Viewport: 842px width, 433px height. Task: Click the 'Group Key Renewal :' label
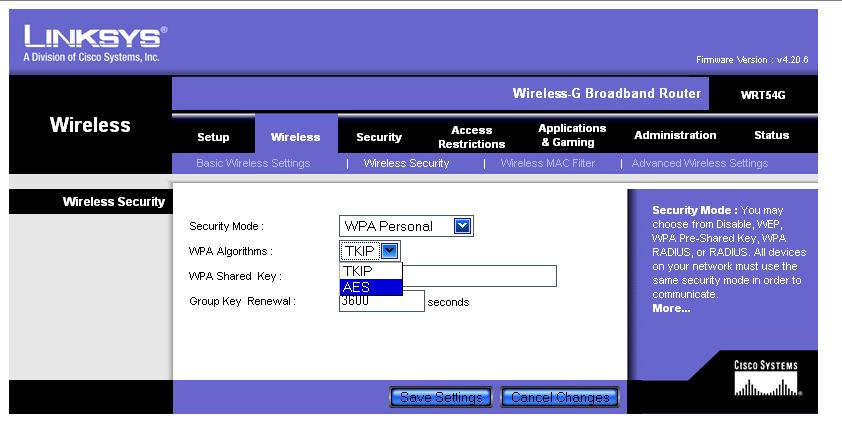[242, 301]
